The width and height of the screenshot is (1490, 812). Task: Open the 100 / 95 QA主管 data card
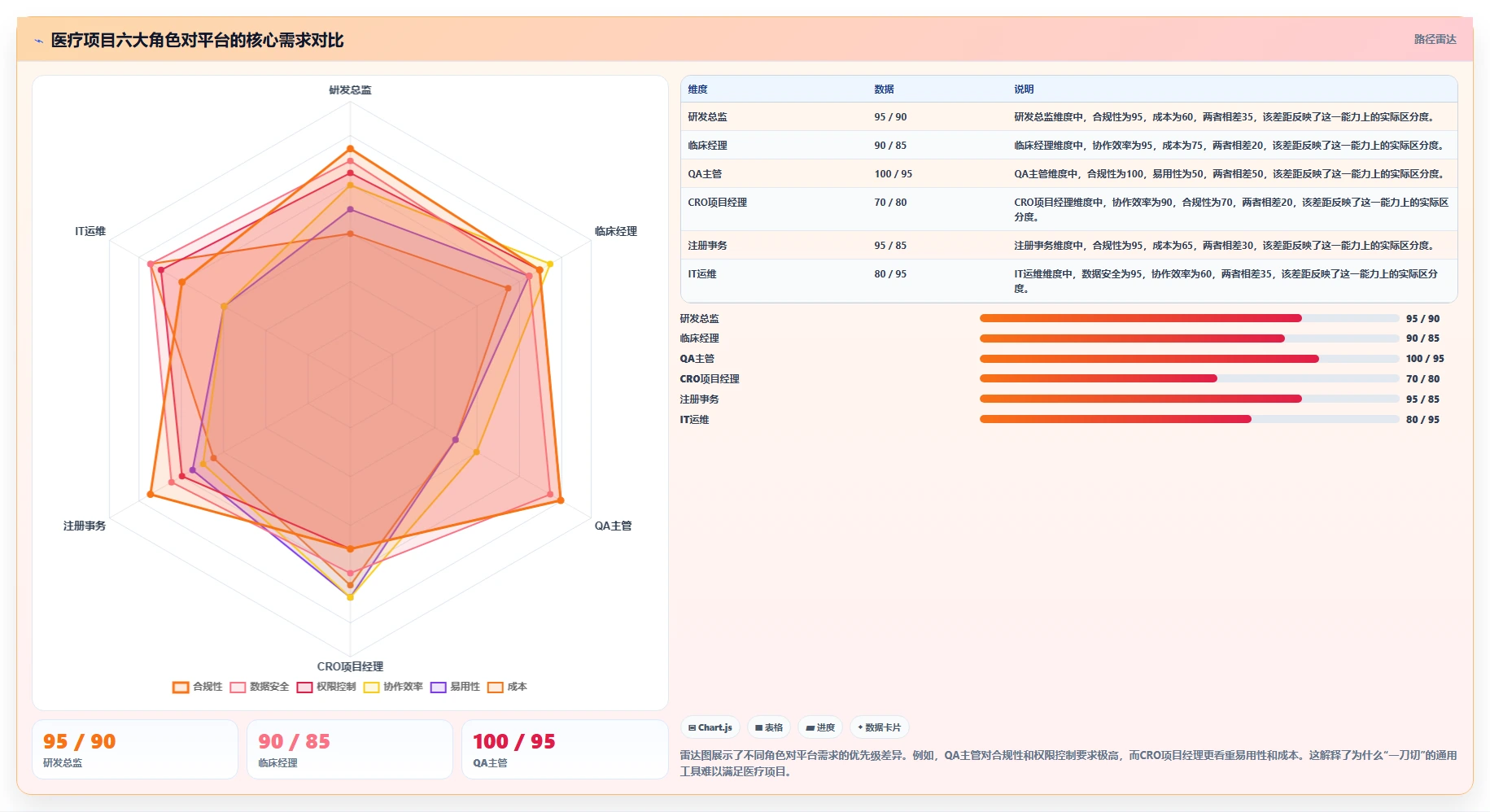click(x=565, y=749)
